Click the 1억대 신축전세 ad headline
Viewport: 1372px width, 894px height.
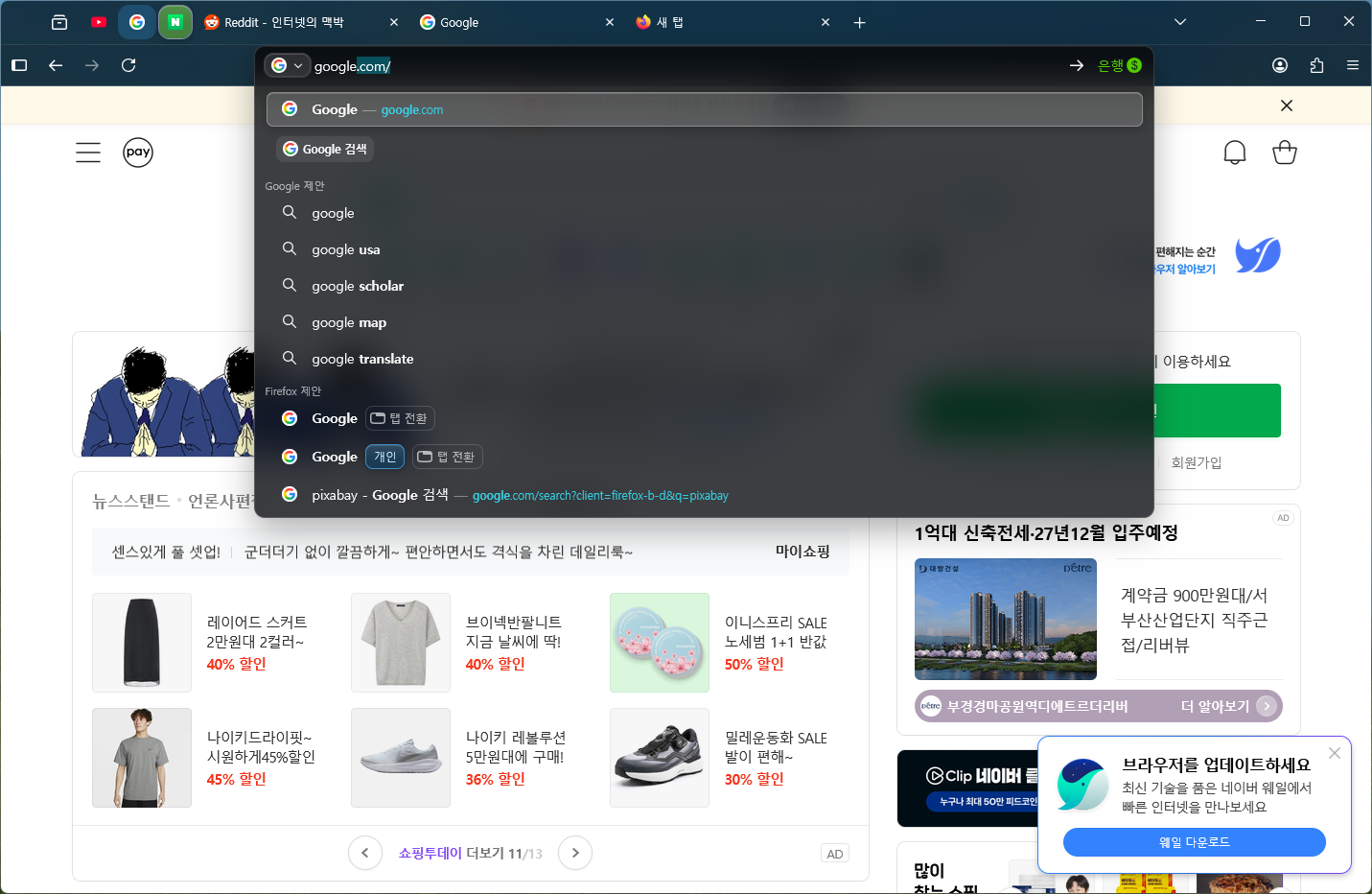tap(1046, 532)
